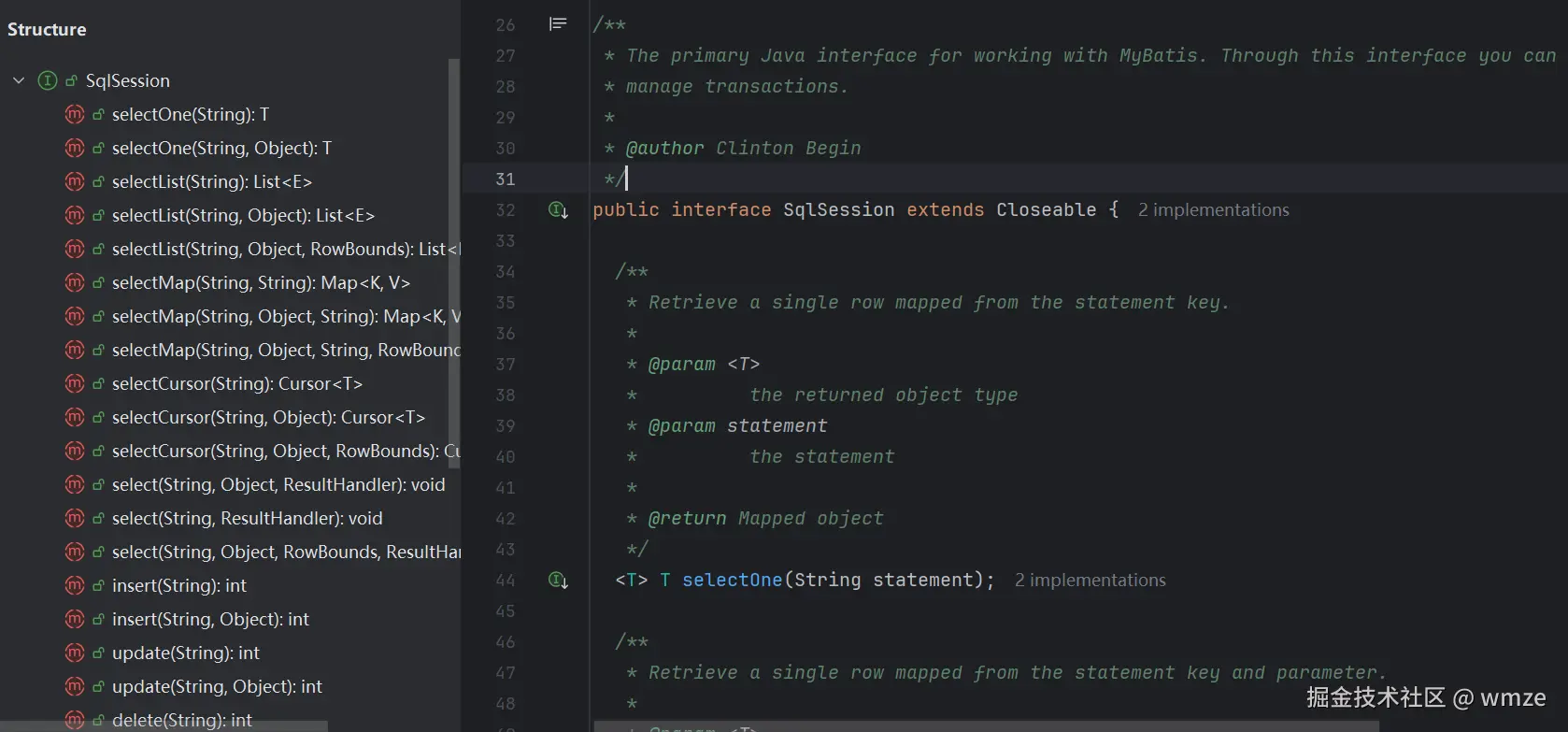Select insert(String): int entry
1568x732 pixels.
[x=179, y=585]
